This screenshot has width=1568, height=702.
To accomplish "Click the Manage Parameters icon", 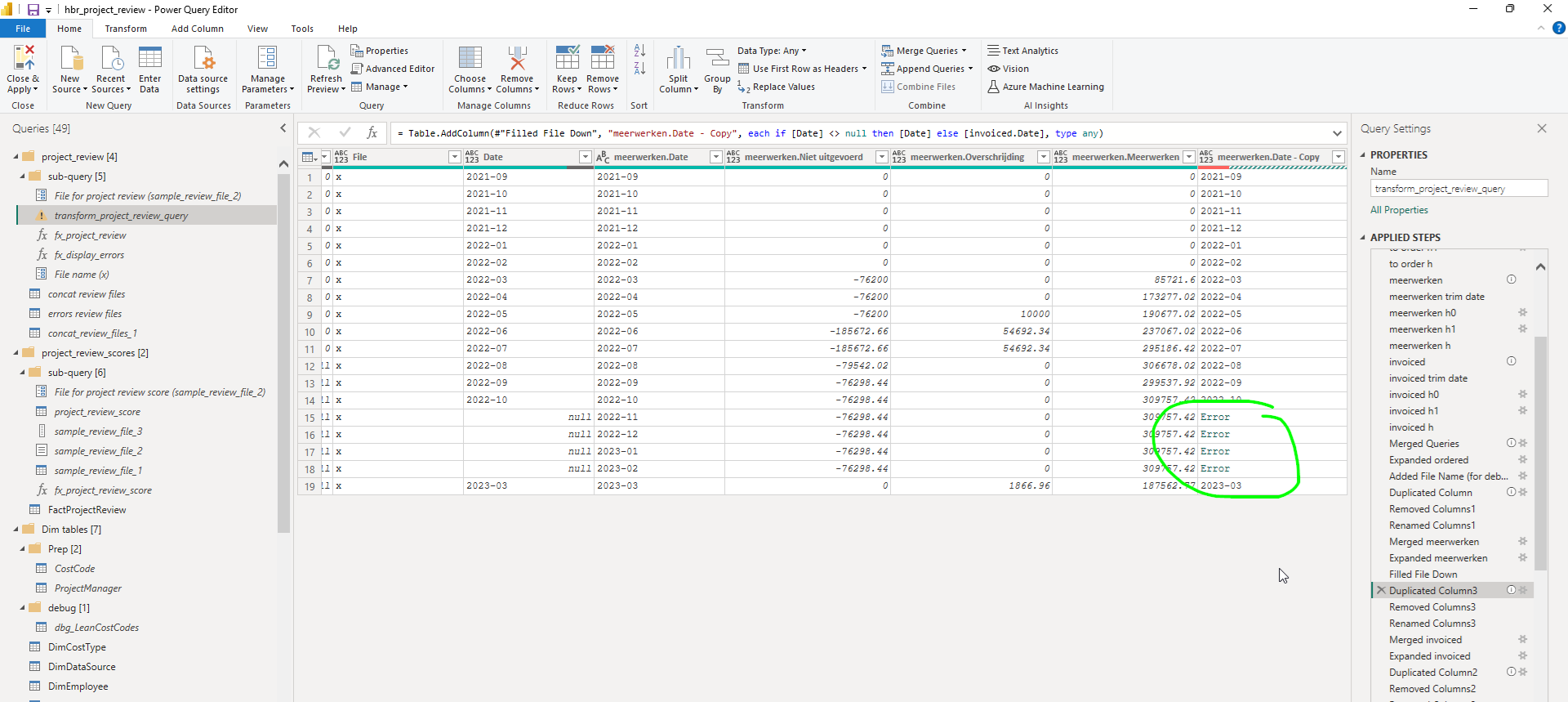I will tap(267, 58).
